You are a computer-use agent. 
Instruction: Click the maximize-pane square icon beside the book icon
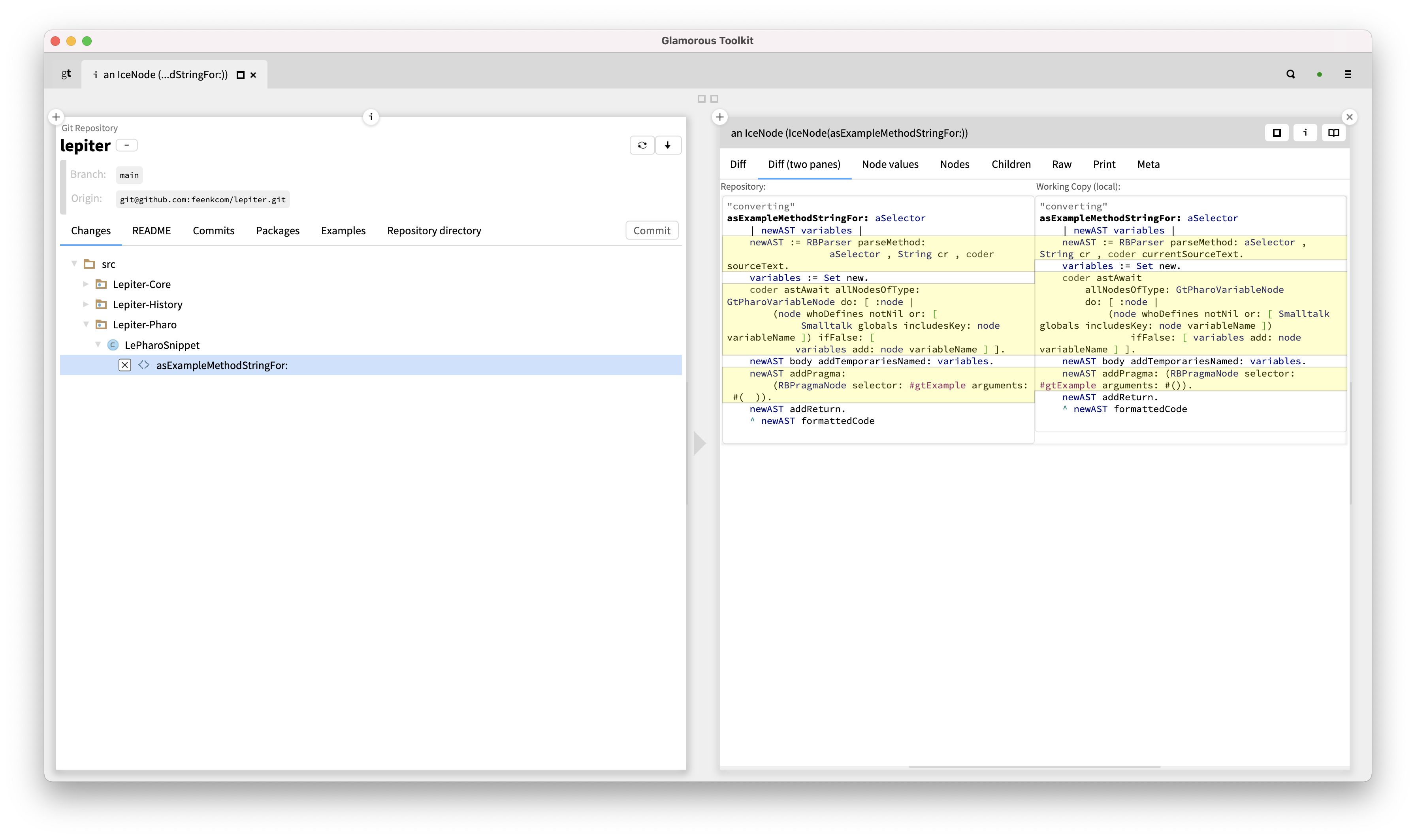pyautogui.click(x=1277, y=132)
